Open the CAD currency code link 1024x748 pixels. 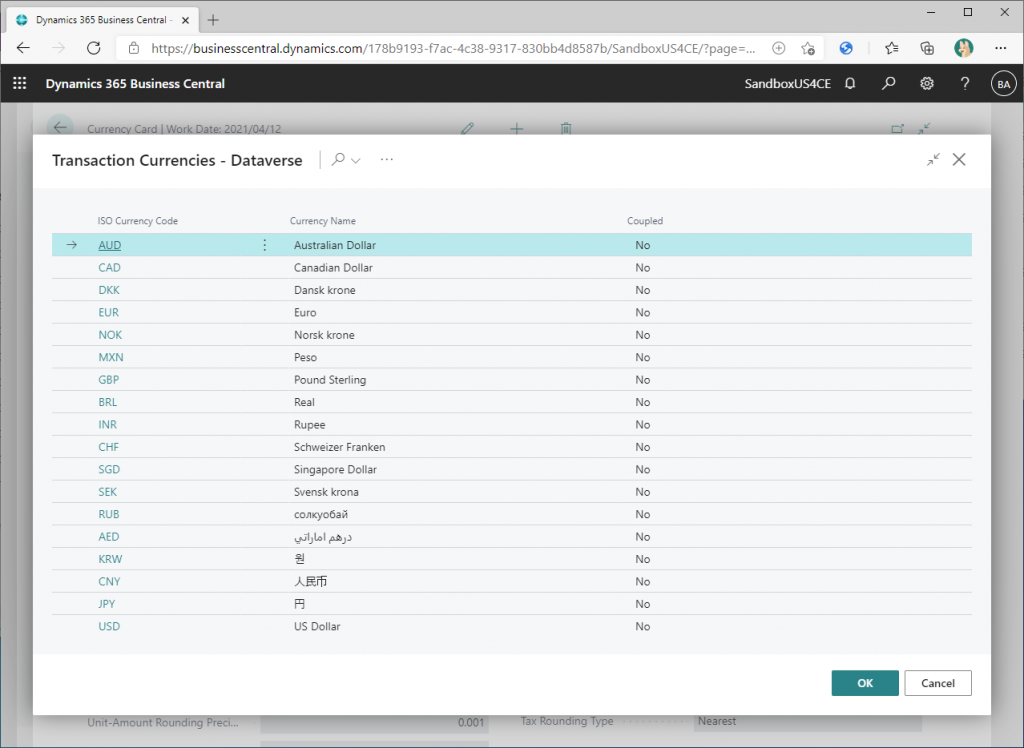[x=109, y=268]
